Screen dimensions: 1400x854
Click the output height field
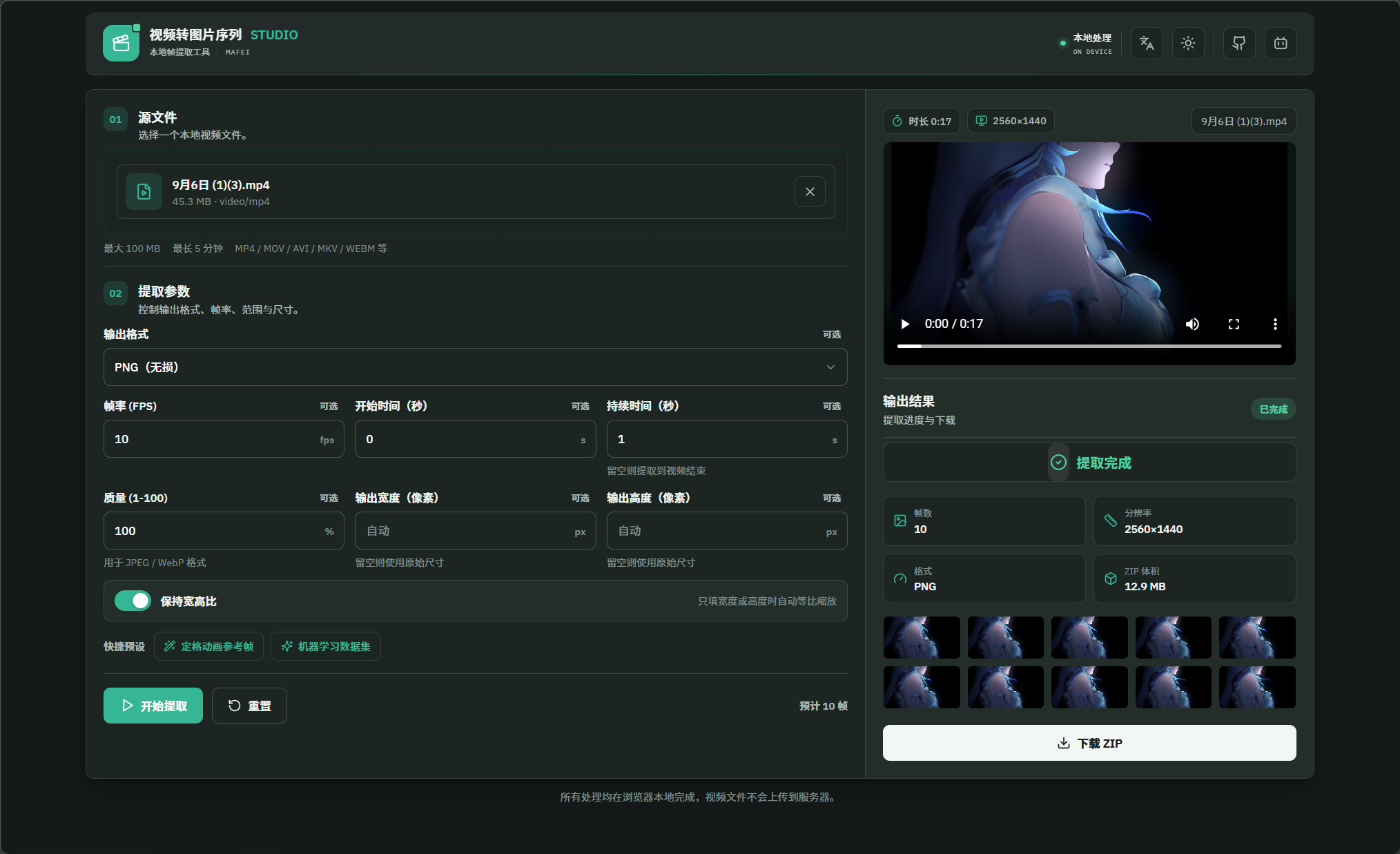(726, 531)
